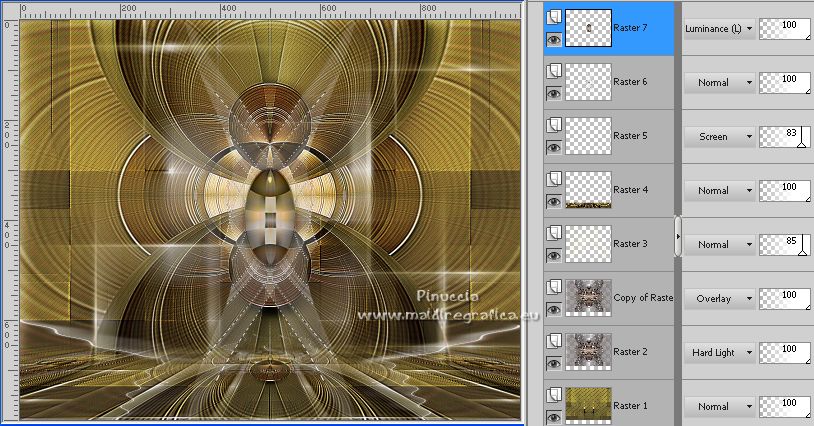The width and height of the screenshot is (814, 426).
Task: Select the Raster 1 layer thumbnail
Action: 588,406
